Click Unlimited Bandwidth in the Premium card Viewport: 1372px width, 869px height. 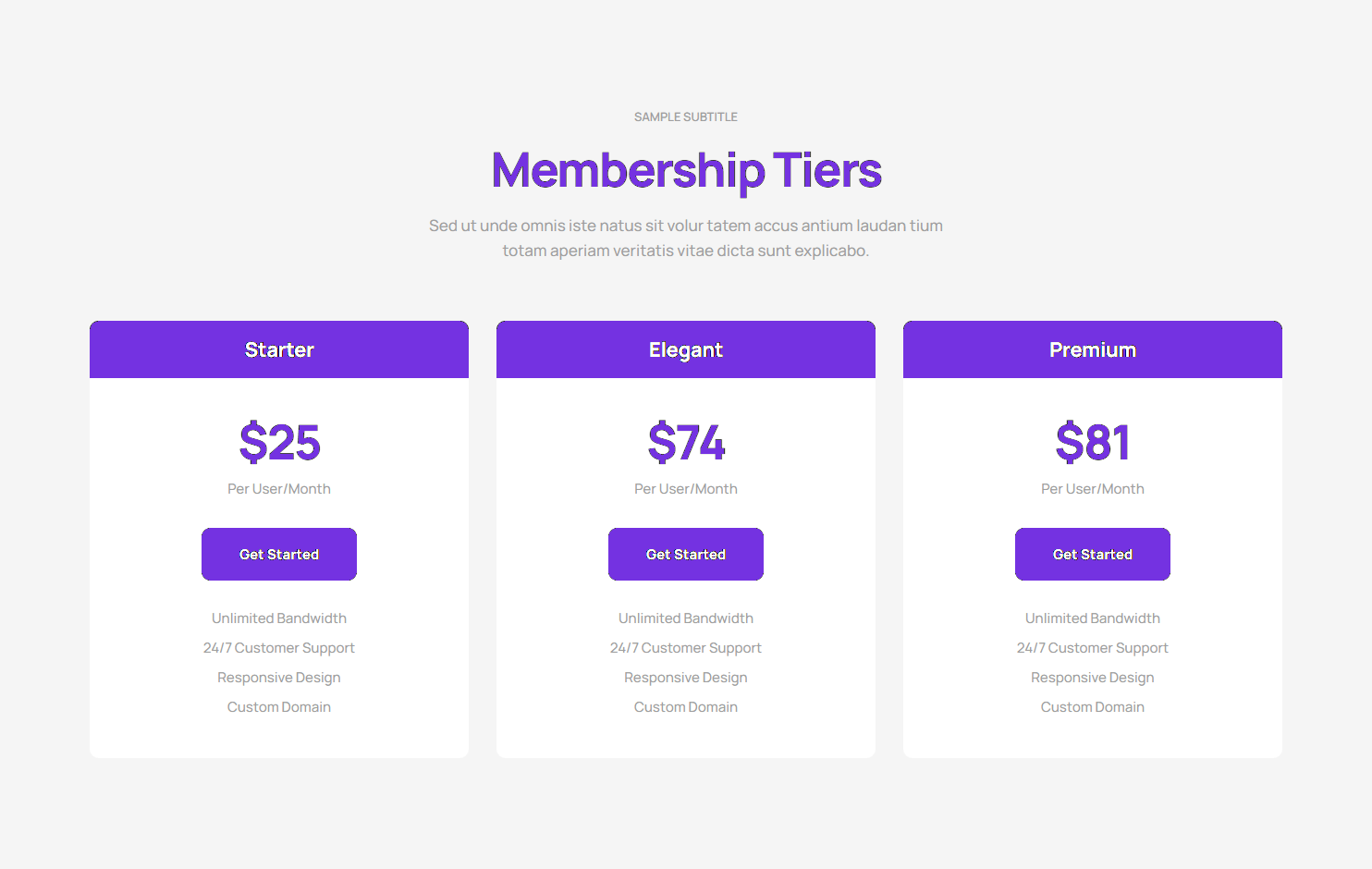click(x=1092, y=618)
